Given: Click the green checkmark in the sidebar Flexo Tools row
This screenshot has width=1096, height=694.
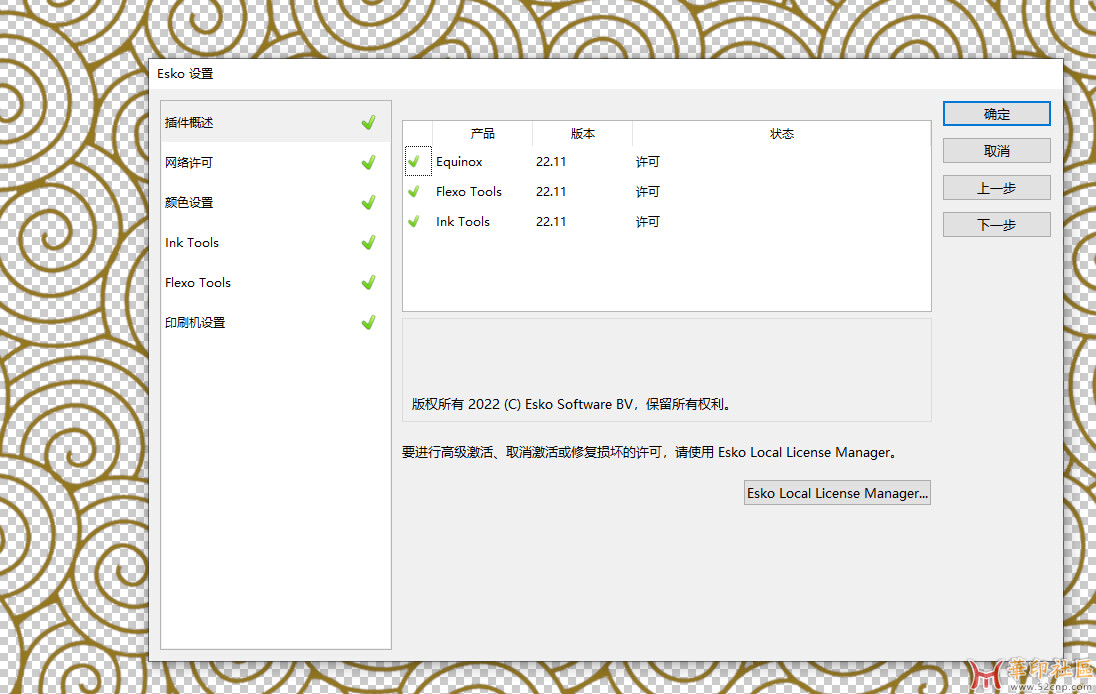Looking at the screenshot, I should tap(368, 282).
